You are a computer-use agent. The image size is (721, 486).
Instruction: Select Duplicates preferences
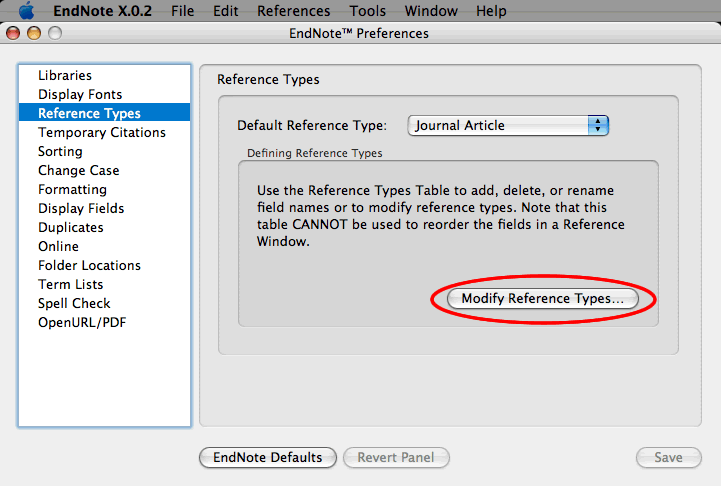pos(104,228)
